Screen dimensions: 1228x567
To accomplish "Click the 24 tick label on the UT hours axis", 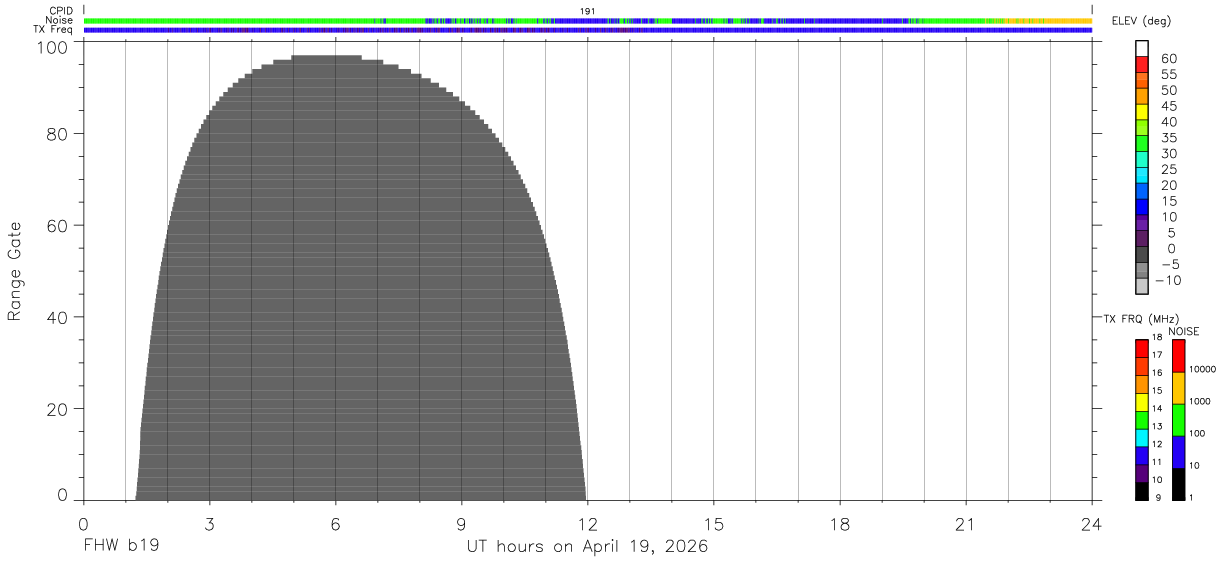I will tap(1091, 525).
